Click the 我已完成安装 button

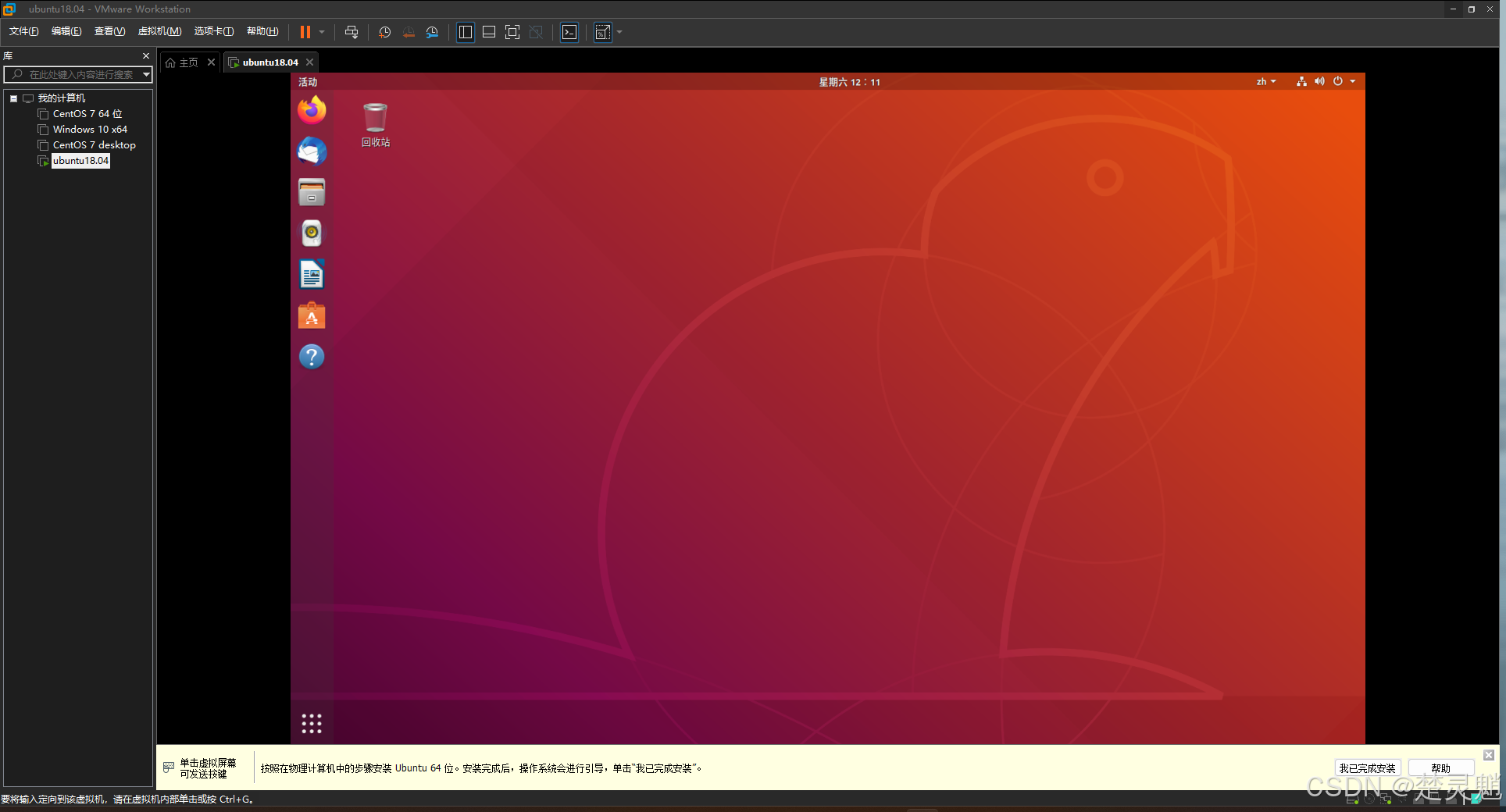(x=1367, y=768)
